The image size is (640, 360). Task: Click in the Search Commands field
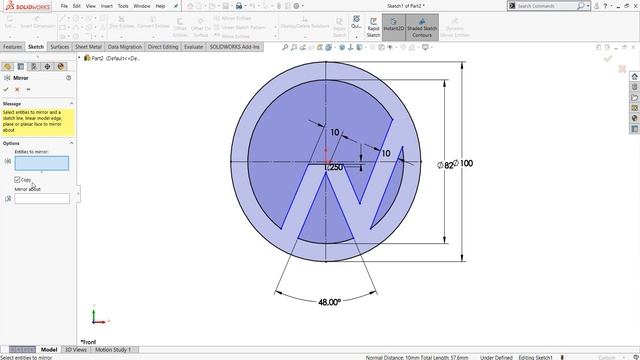tap(545, 6)
